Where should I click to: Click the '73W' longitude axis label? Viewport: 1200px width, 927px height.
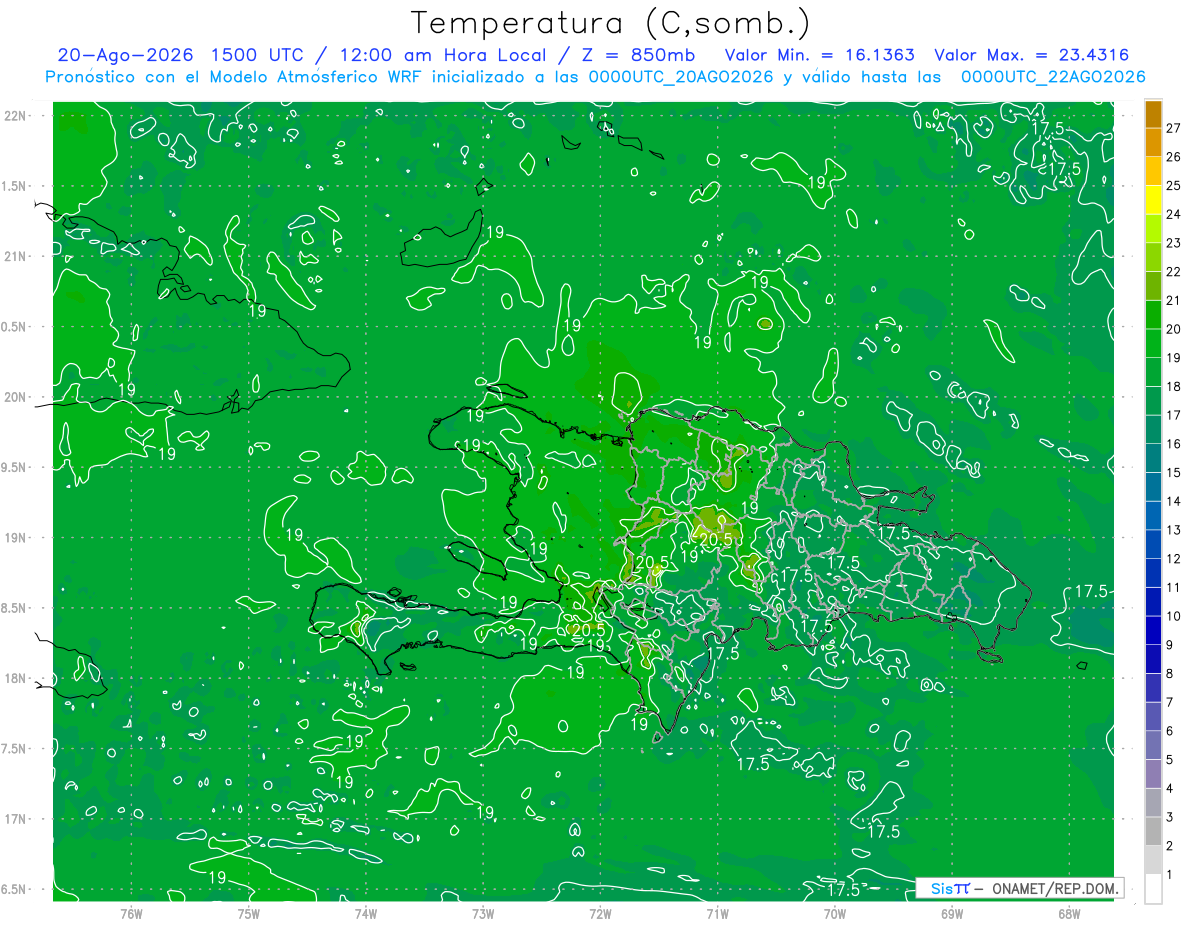point(483,914)
